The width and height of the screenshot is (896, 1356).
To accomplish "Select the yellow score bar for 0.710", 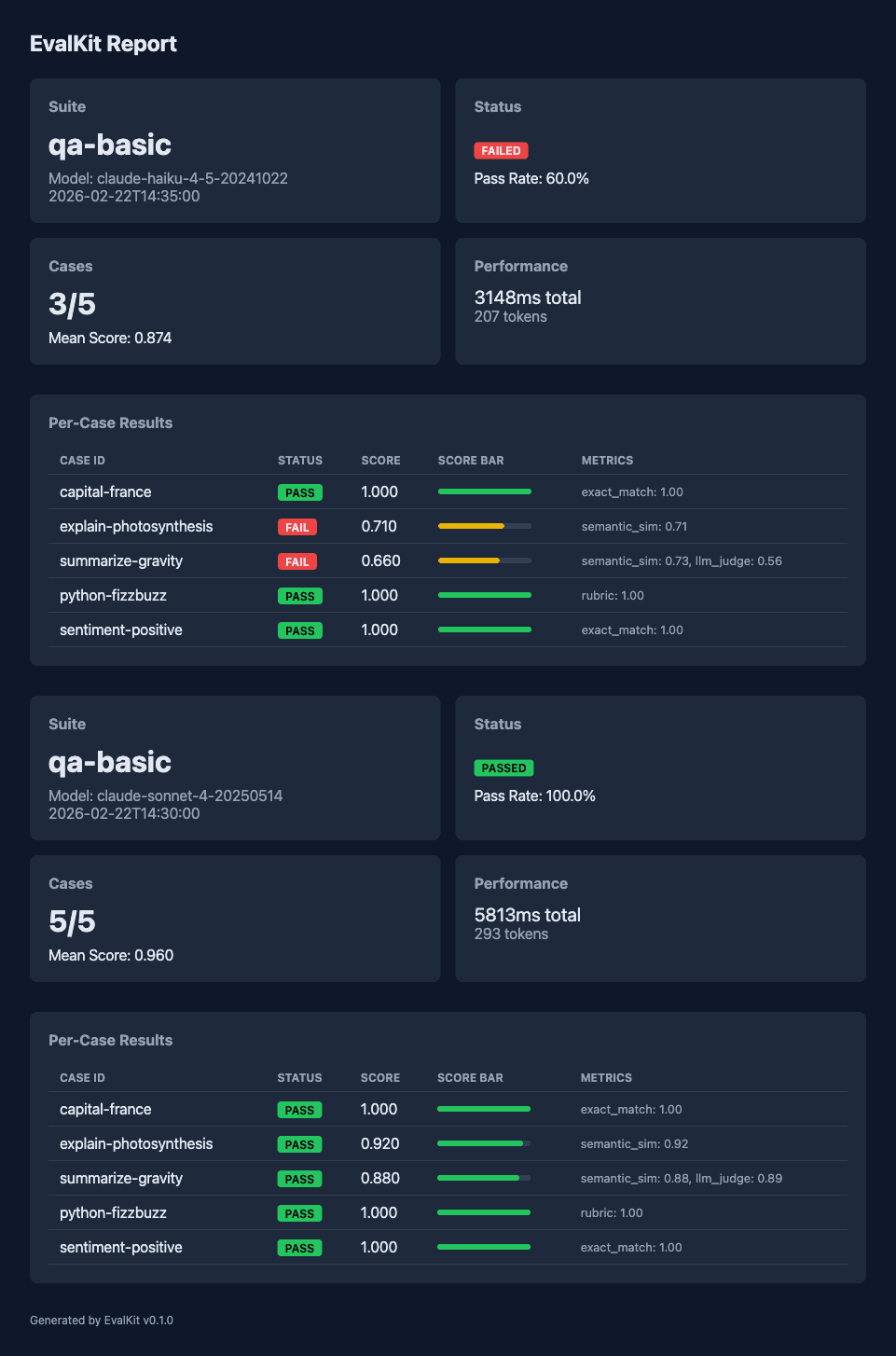I will click(484, 526).
